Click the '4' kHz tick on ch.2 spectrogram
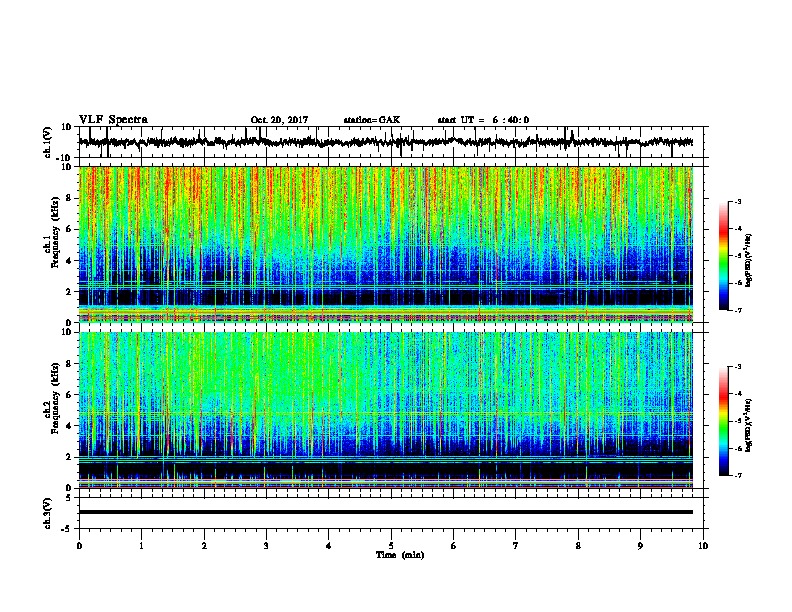This screenshot has height=612, width=792. (x=69, y=426)
